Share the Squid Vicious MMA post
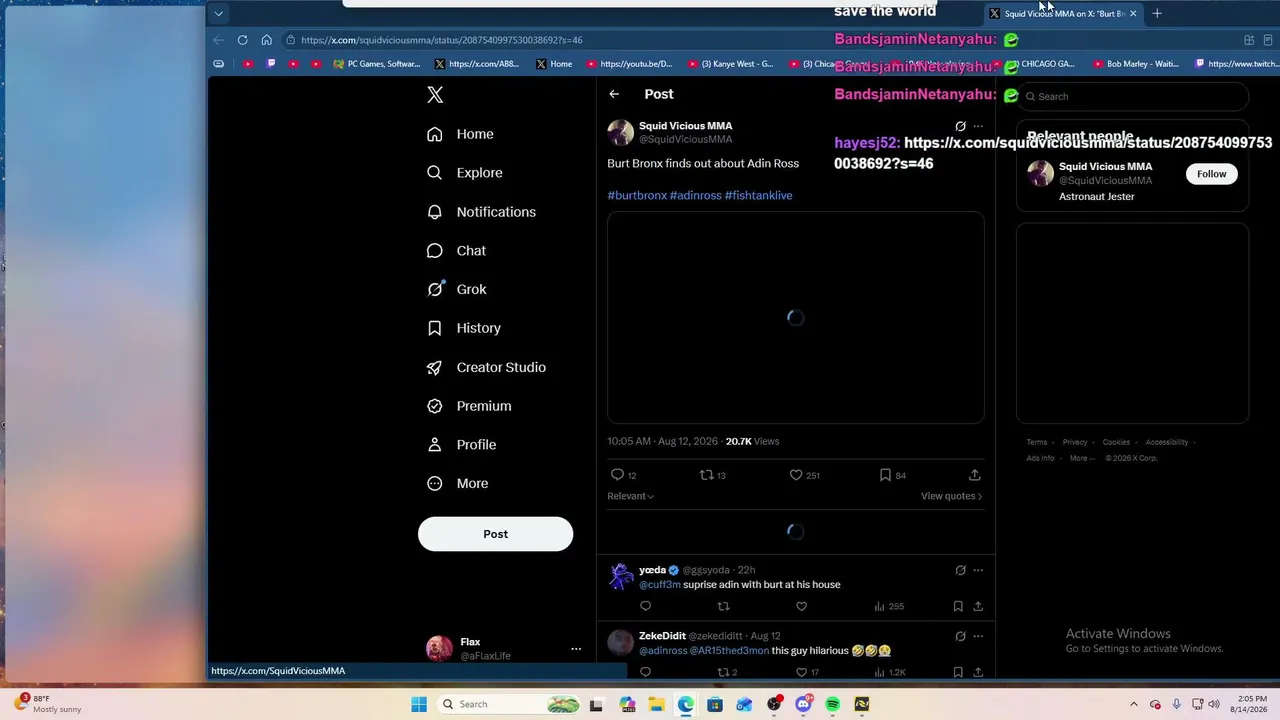The width and height of the screenshot is (1280, 720). coord(975,475)
